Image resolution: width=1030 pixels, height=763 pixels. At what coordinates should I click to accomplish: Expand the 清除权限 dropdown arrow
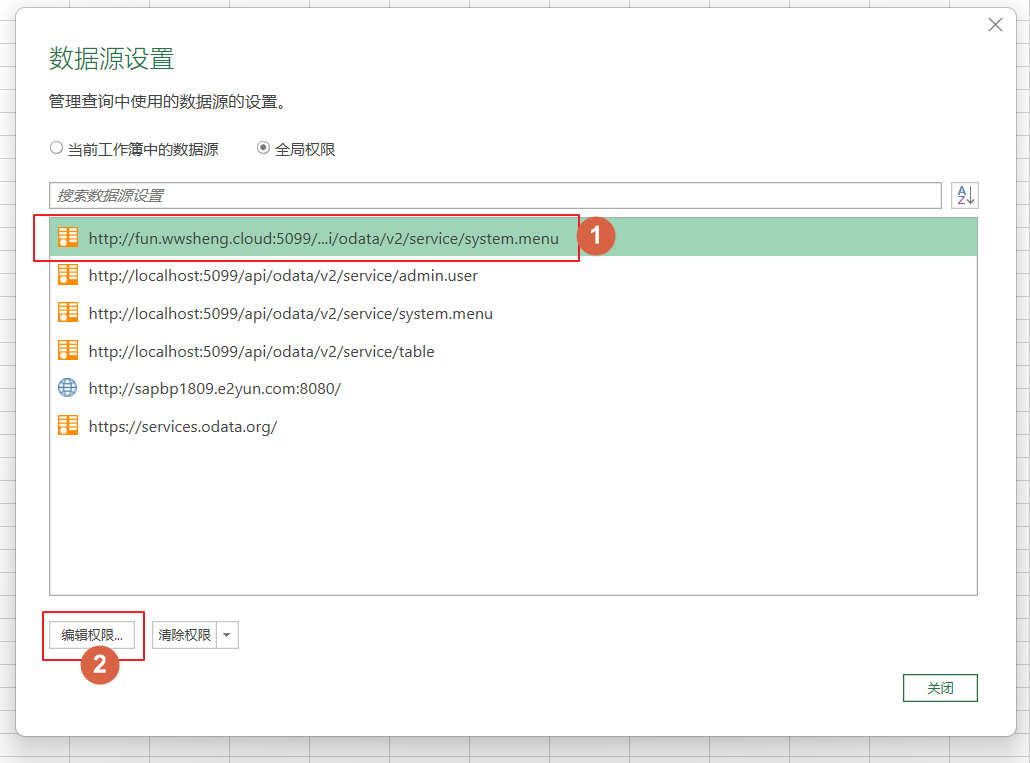(x=227, y=635)
